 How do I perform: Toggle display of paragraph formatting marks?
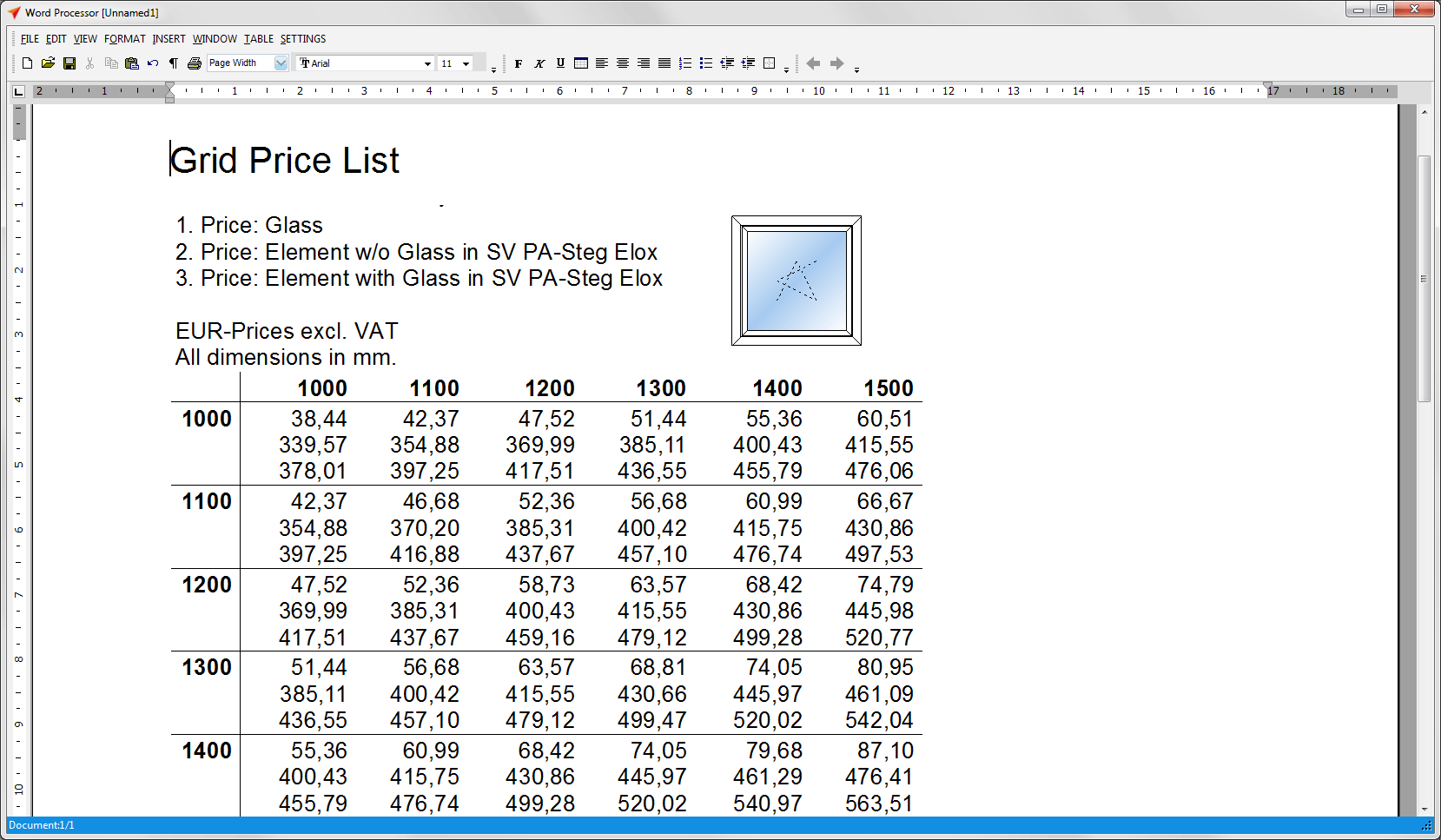point(174,63)
